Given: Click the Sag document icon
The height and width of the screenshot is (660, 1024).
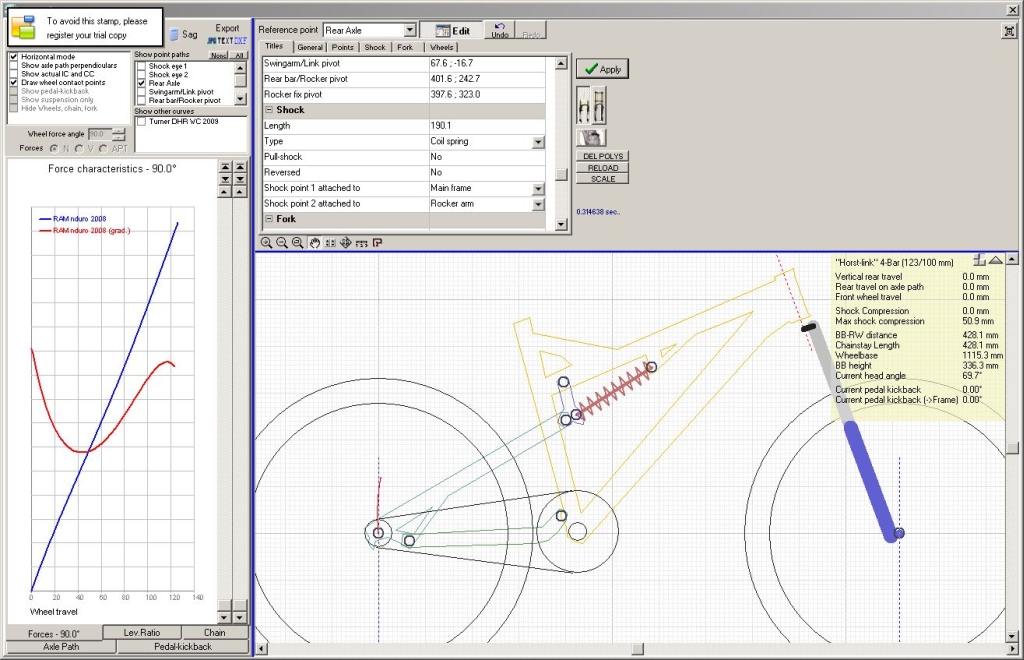Looking at the screenshot, I should pos(174,34).
